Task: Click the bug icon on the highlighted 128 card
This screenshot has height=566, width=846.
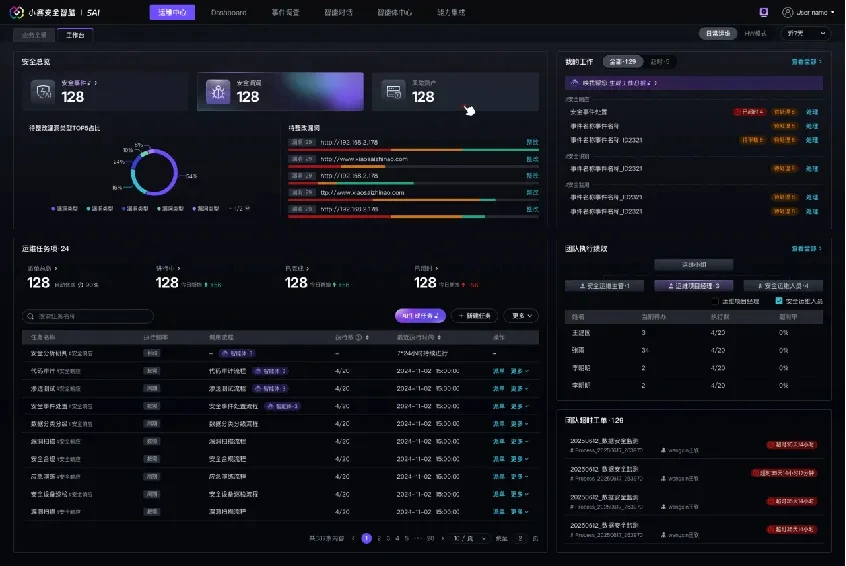Action: tap(217, 92)
